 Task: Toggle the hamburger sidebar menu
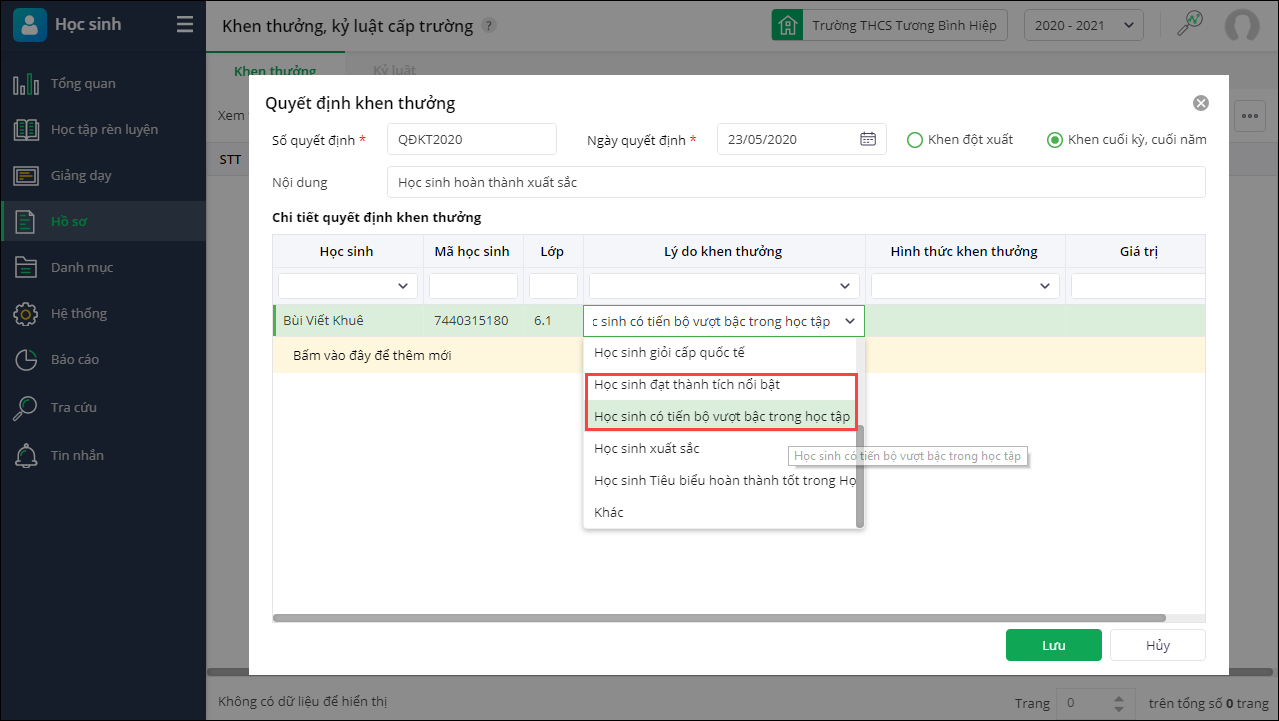185,25
